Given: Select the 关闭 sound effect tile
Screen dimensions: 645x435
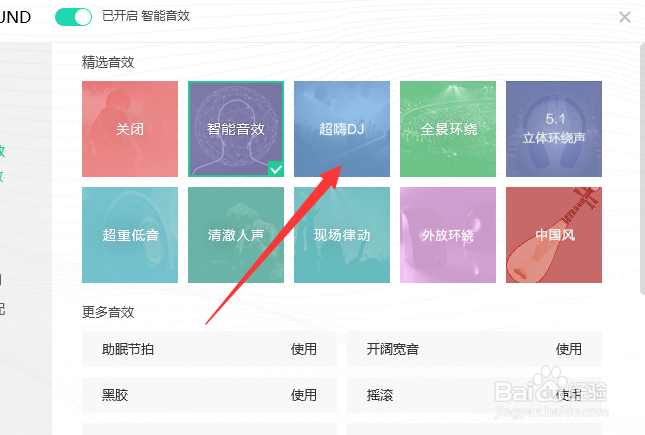Looking at the screenshot, I should (x=130, y=129).
